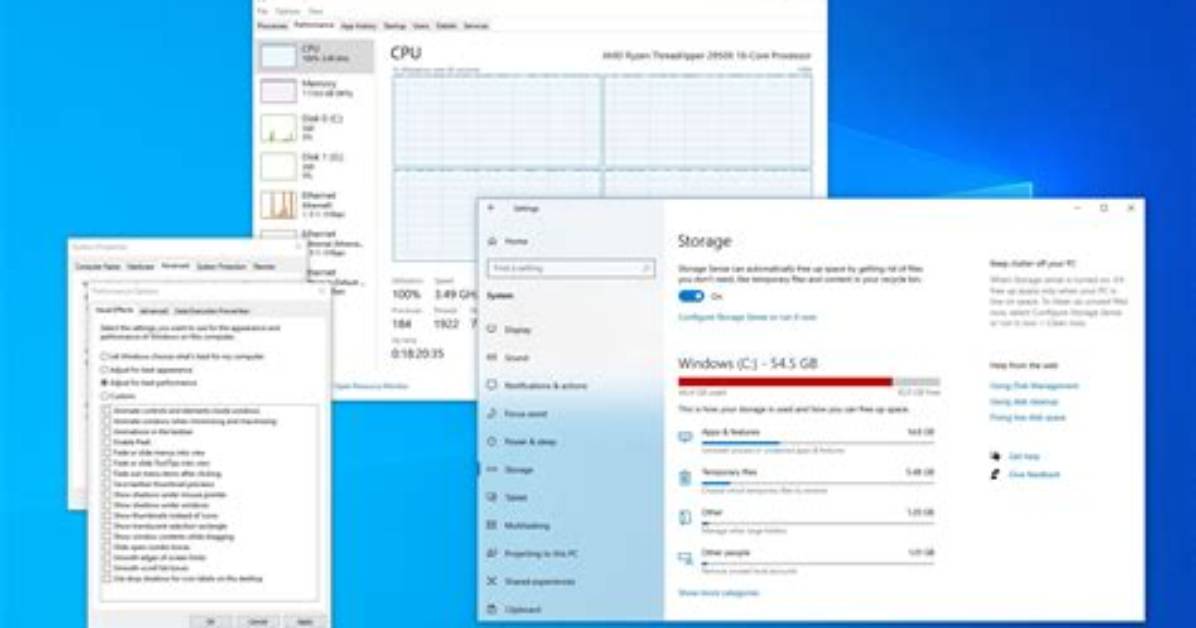Image resolution: width=1196 pixels, height=628 pixels.
Task: Select Adjust for best appearance radio
Action: click(105, 370)
